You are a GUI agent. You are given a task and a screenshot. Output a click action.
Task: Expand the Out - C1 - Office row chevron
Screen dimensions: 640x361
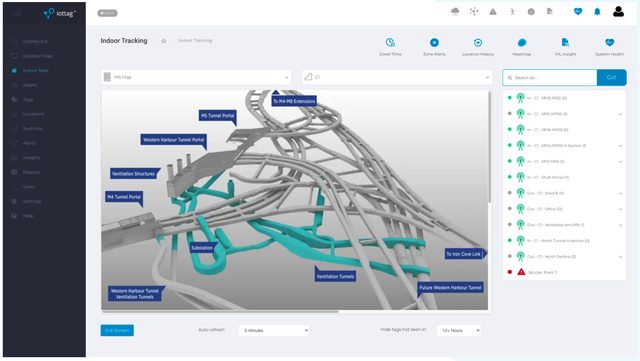click(620, 209)
